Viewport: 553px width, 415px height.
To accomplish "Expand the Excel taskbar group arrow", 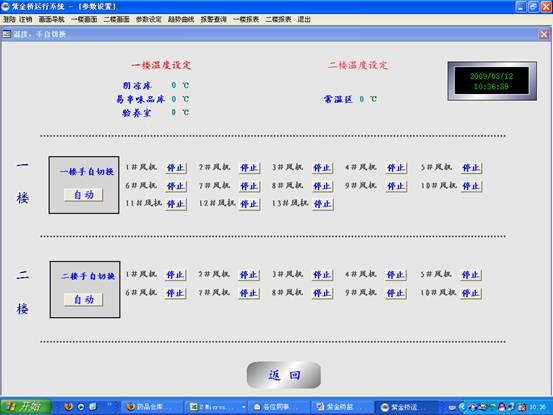I will coord(244,407).
